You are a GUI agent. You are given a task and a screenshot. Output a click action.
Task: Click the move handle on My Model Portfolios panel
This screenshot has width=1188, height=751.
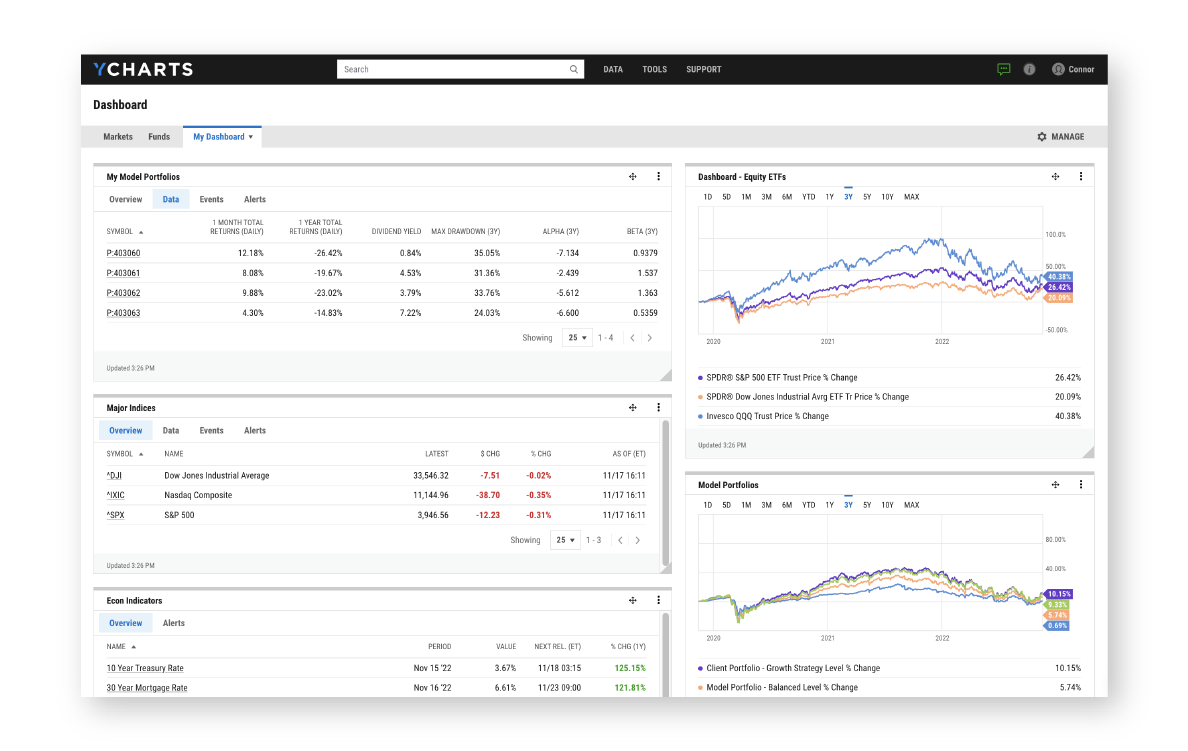point(633,176)
